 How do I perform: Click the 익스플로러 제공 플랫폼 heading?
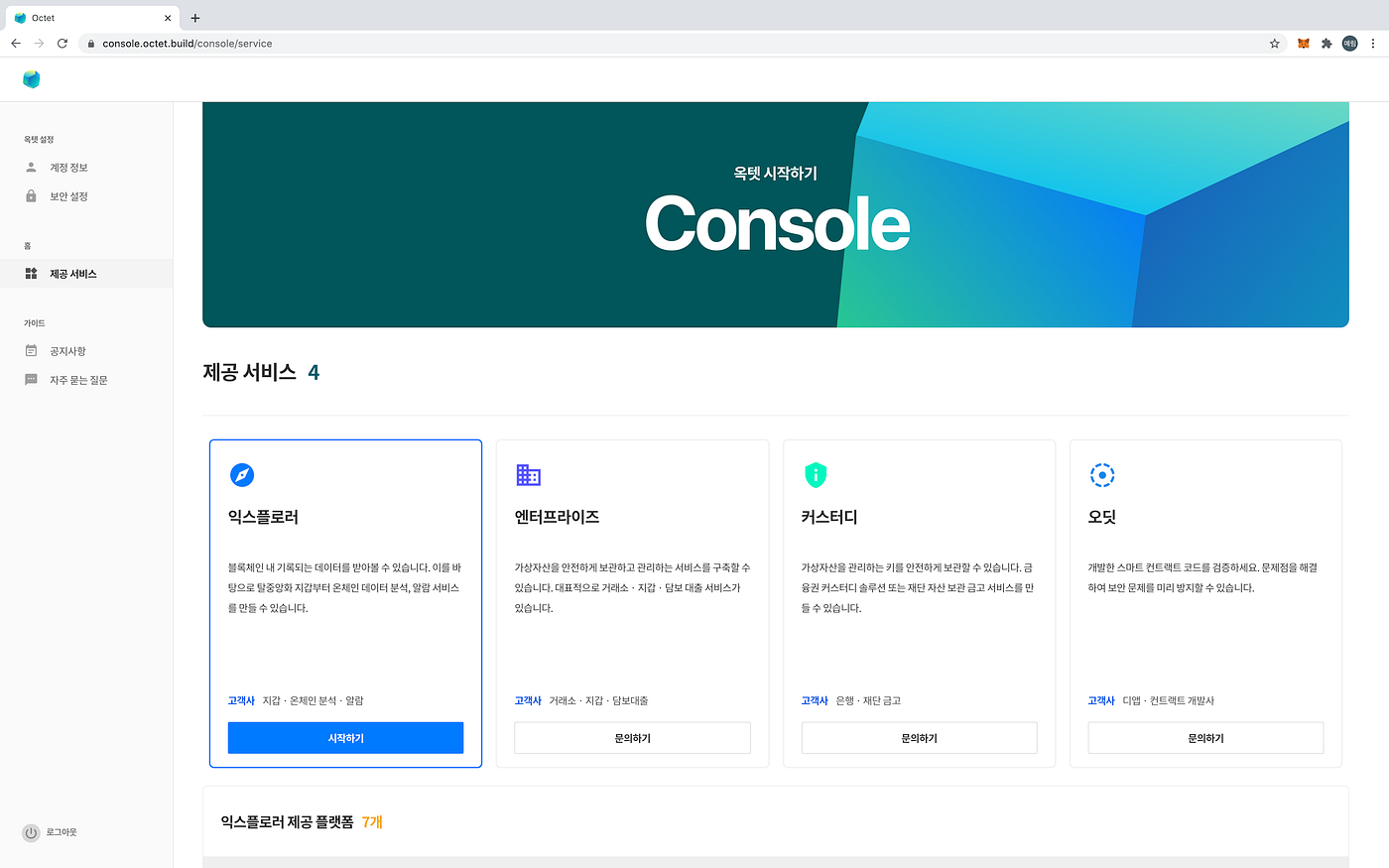coord(287,821)
